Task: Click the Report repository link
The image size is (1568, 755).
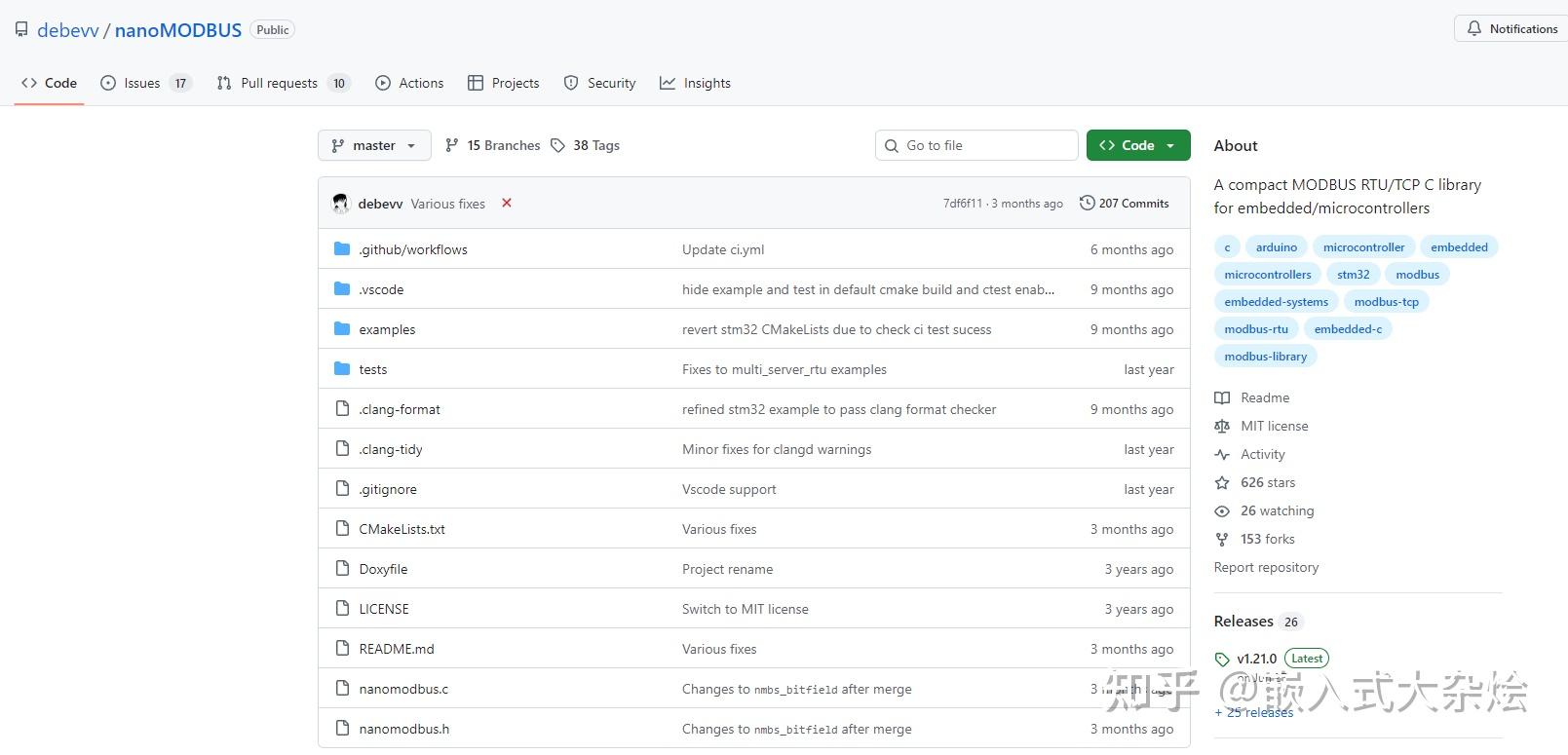Action: 1266,567
